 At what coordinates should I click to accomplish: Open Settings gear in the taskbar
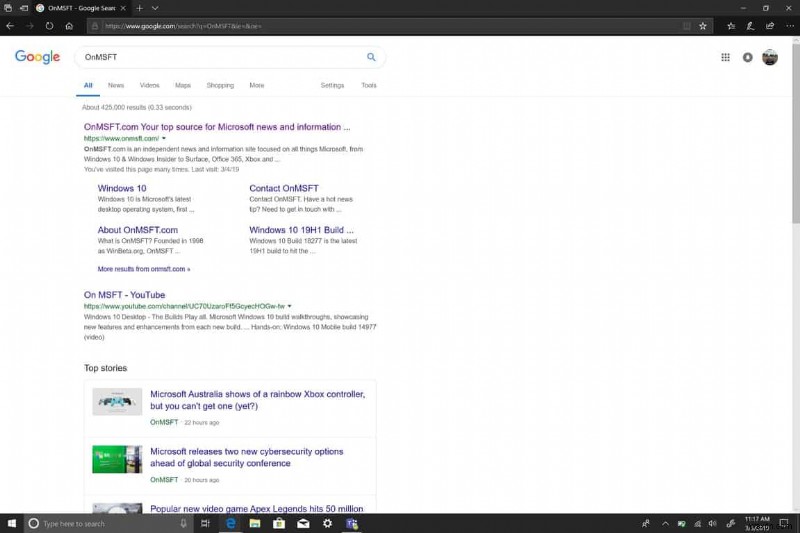click(x=328, y=523)
